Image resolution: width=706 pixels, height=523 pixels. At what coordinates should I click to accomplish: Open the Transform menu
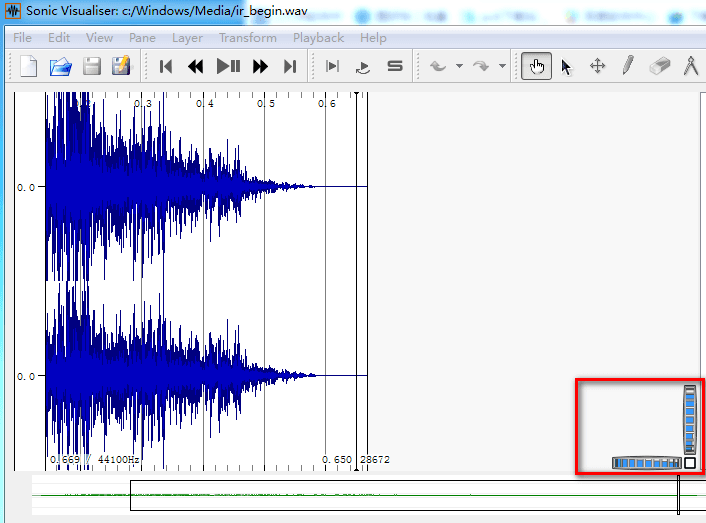pyautogui.click(x=248, y=38)
